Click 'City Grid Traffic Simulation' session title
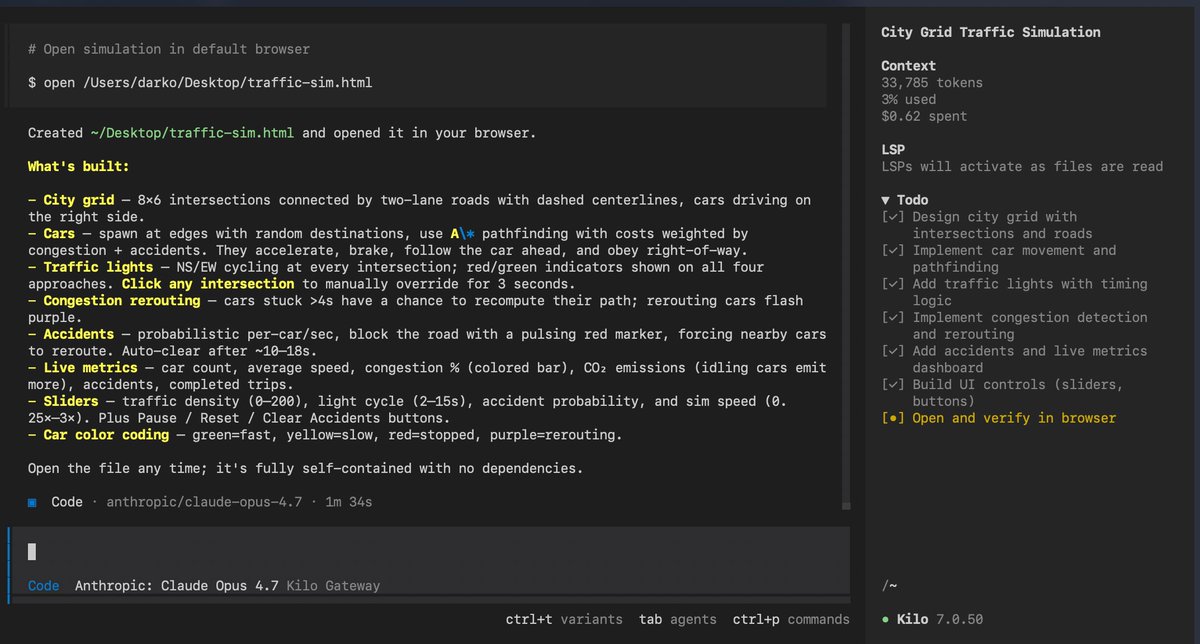This screenshot has height=644, width=1200. 990,32
